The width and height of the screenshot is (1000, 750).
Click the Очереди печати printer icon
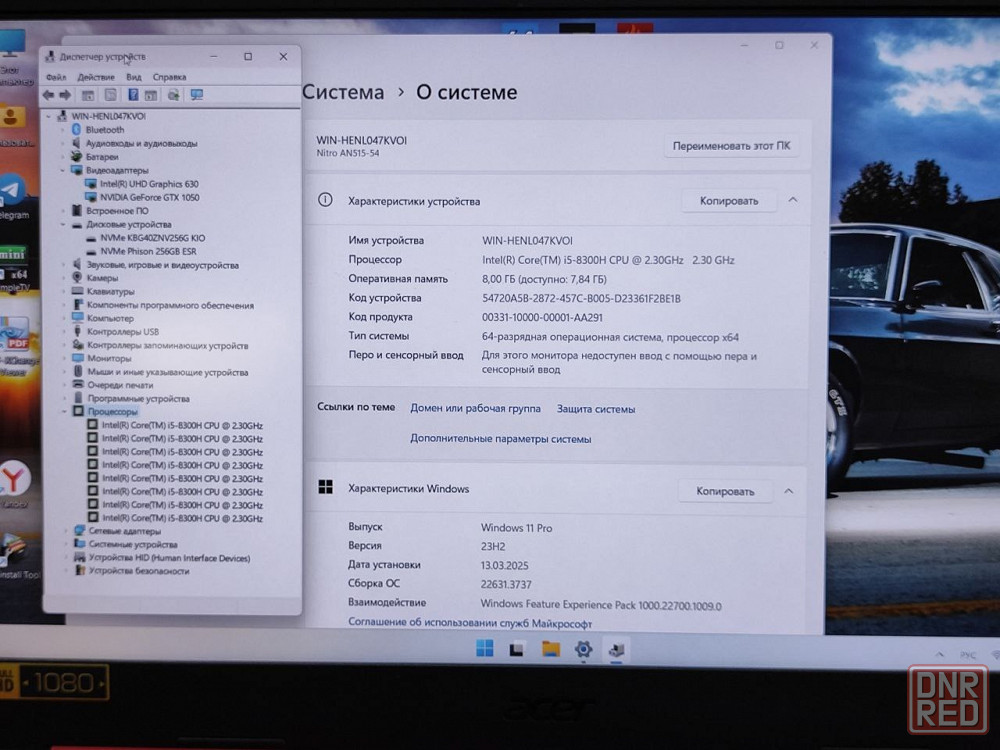[x=78, y=385]
